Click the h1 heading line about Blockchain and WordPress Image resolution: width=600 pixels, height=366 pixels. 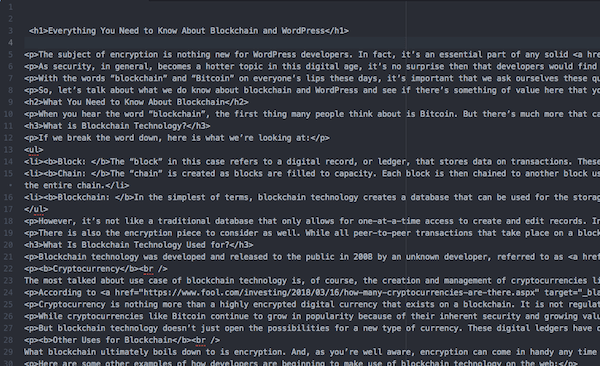click(189, 31)
